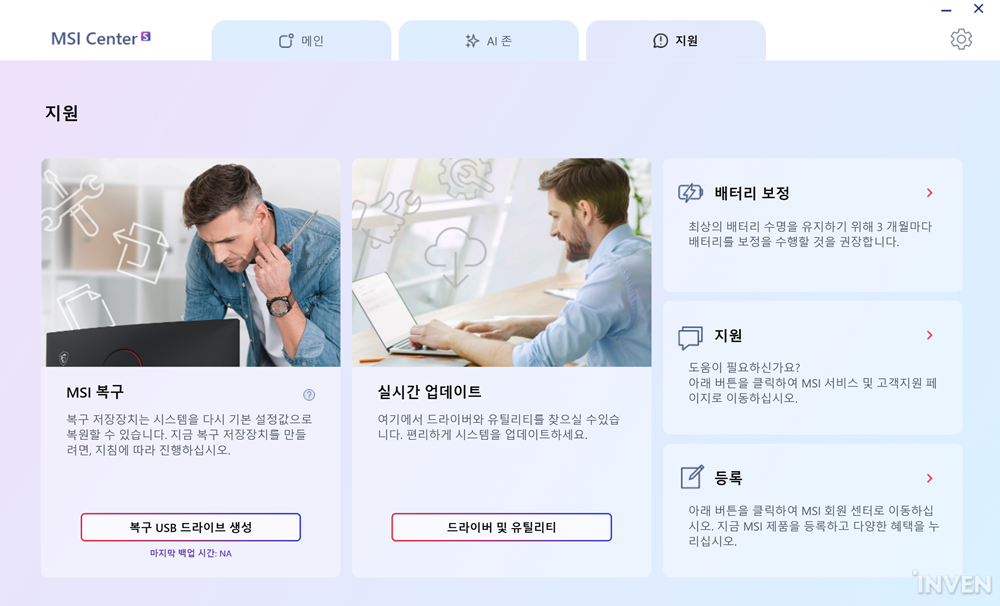This screenshot has width=1000, height=606.
Task: Switch to the AI 존 tab
Action: tap(489, 41)
